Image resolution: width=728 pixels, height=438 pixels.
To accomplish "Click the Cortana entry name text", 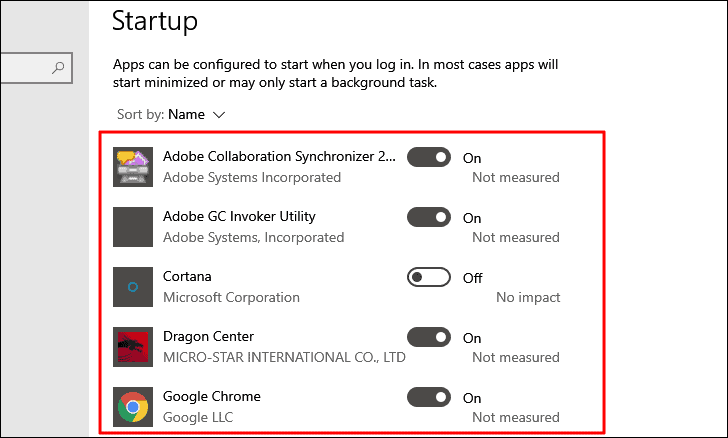I will point(187,276).
